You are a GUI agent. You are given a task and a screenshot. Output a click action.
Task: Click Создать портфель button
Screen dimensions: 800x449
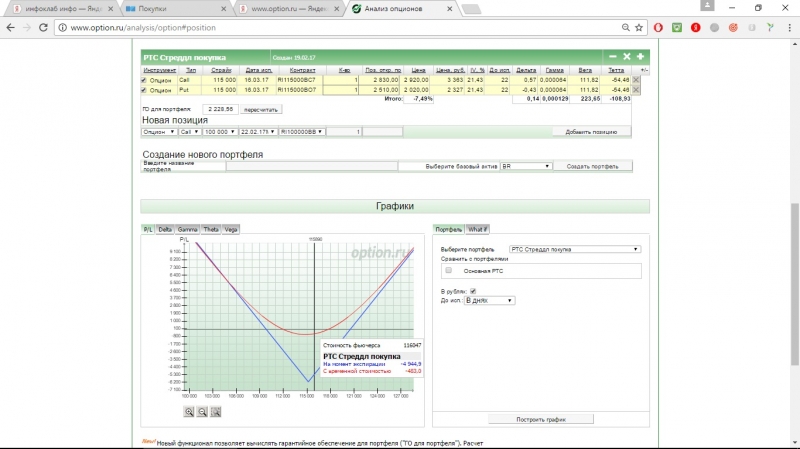point(592,166)
